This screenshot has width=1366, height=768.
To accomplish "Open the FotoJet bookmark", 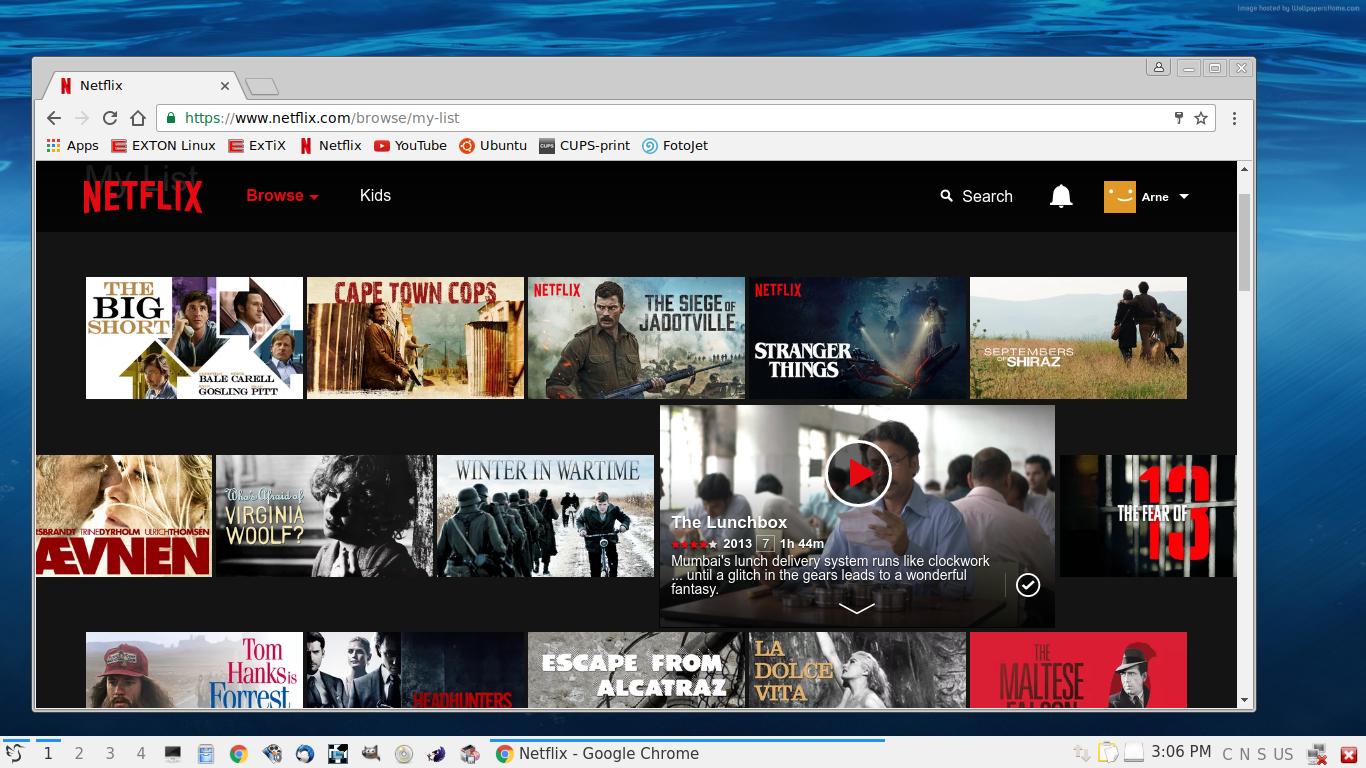I will tap(675, 145).
